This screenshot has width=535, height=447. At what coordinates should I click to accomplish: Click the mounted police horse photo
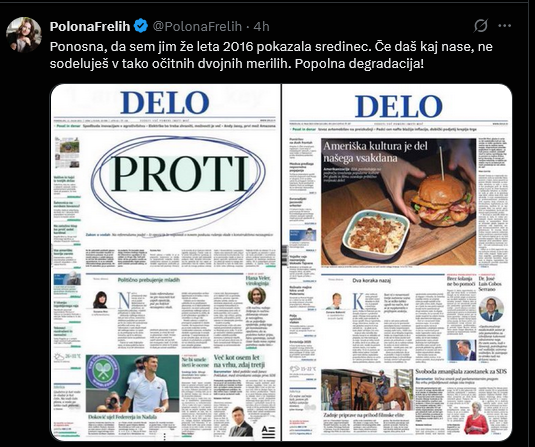367,390
